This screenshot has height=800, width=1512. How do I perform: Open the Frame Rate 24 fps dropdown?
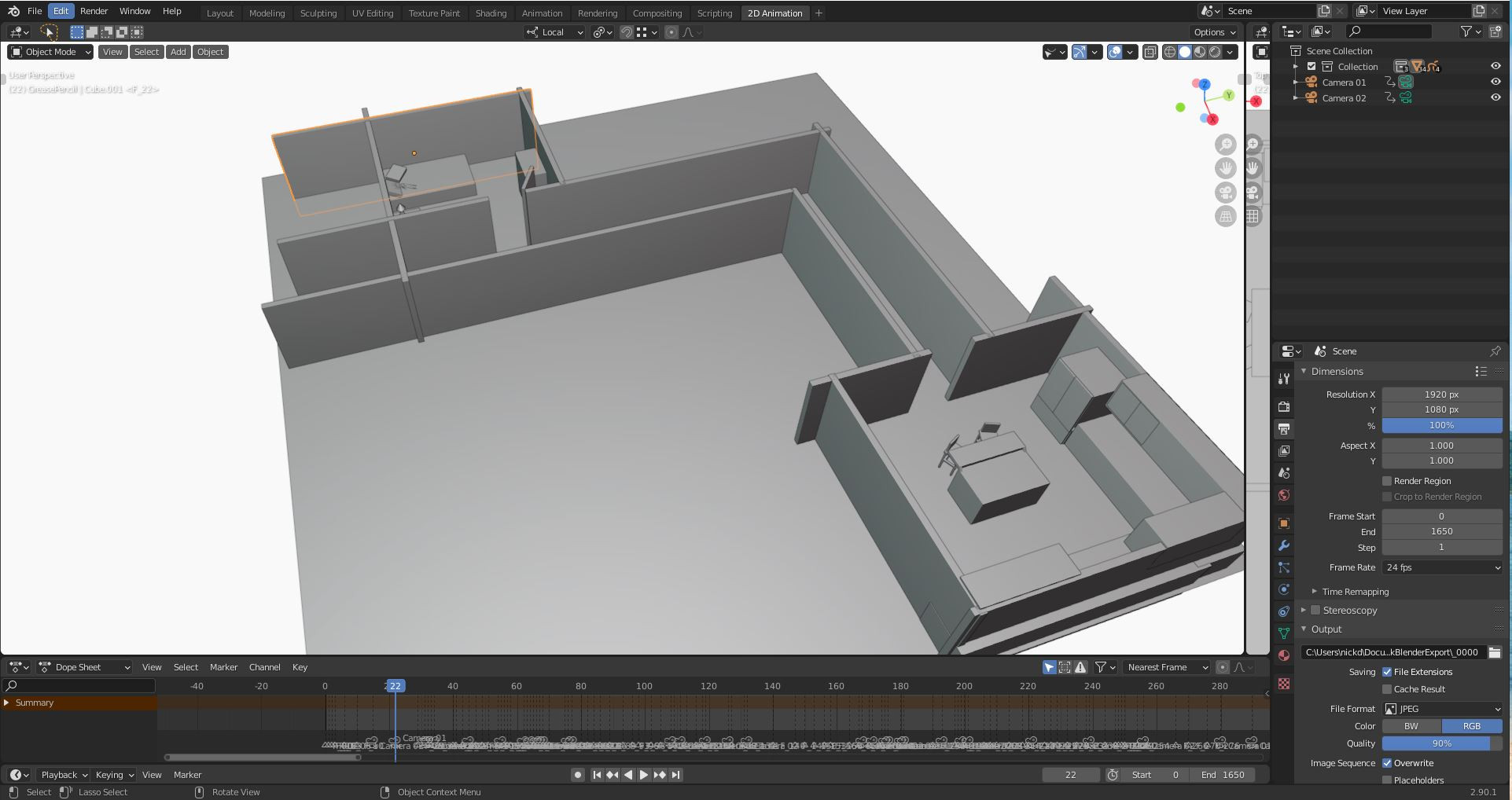[1442, 567]
